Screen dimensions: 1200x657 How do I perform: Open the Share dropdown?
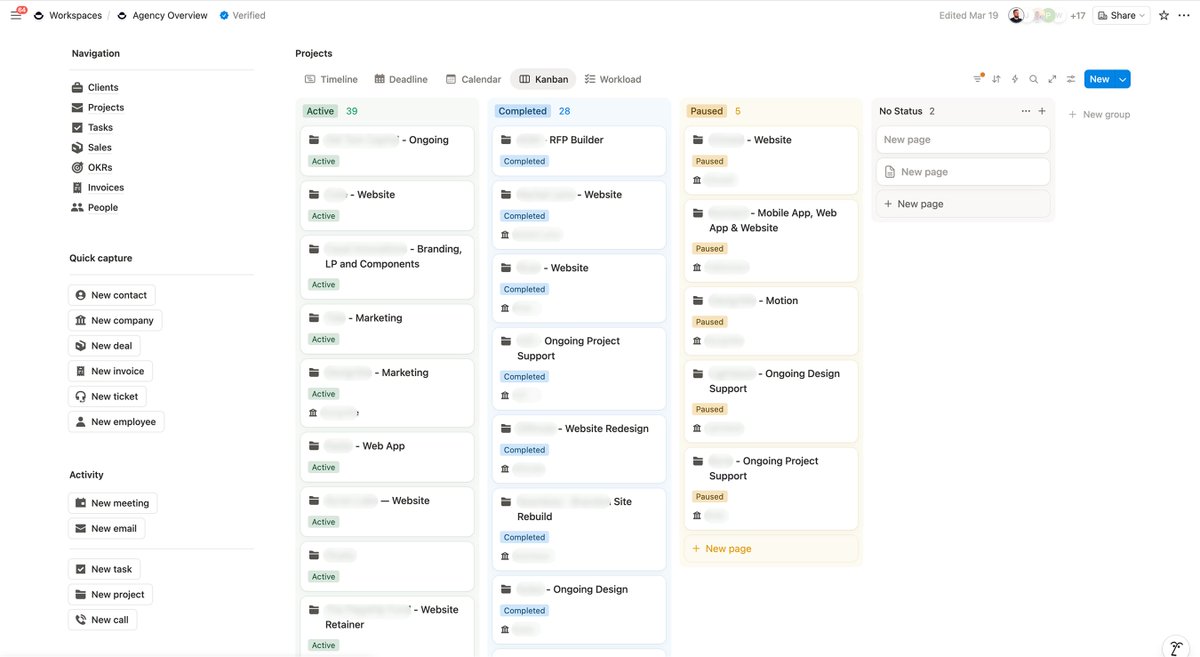1121,16
